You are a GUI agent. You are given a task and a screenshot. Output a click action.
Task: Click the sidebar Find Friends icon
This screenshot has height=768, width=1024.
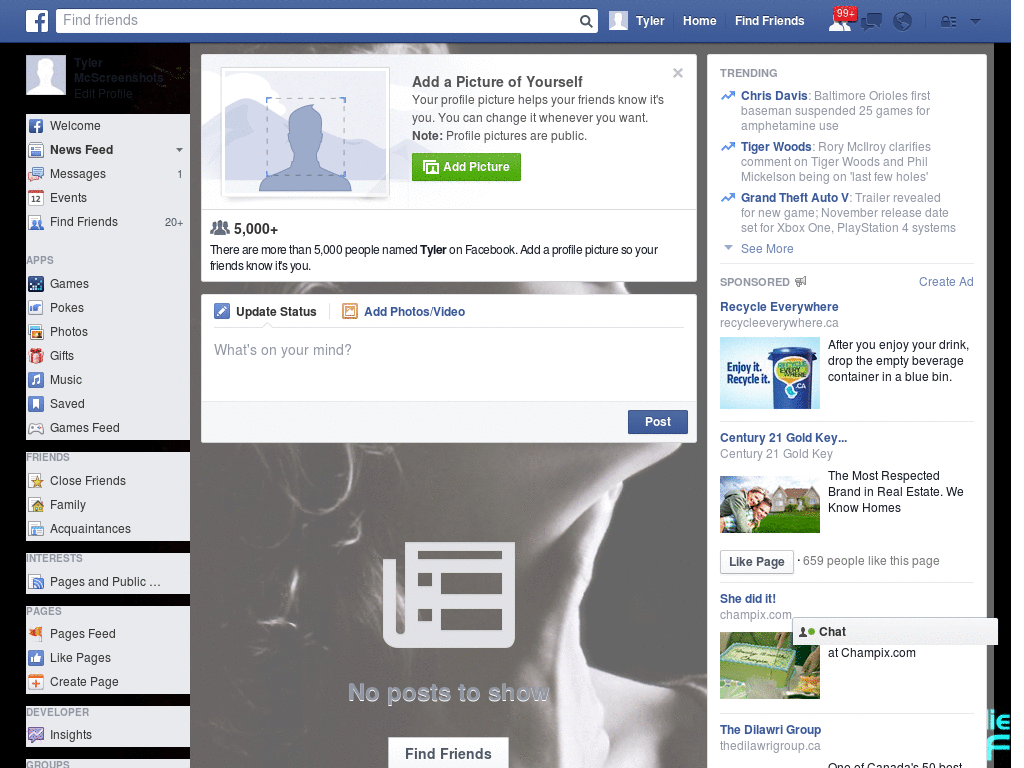(36, 223)
